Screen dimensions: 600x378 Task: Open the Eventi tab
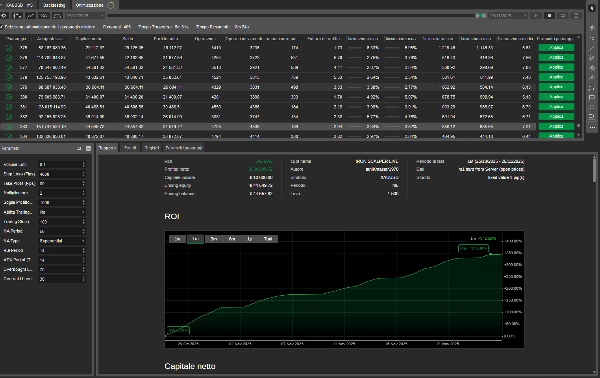[x=130, y=148]
